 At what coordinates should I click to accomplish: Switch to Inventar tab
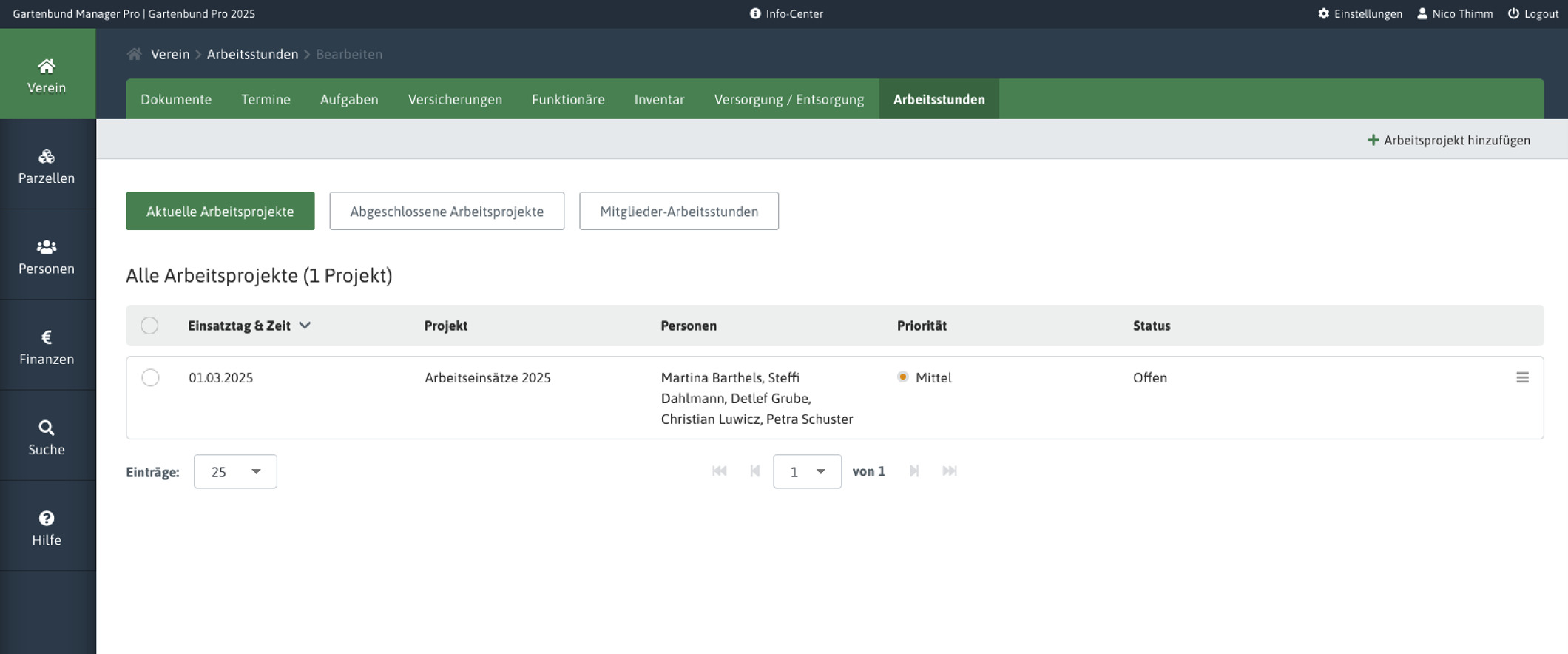point(659,99)
